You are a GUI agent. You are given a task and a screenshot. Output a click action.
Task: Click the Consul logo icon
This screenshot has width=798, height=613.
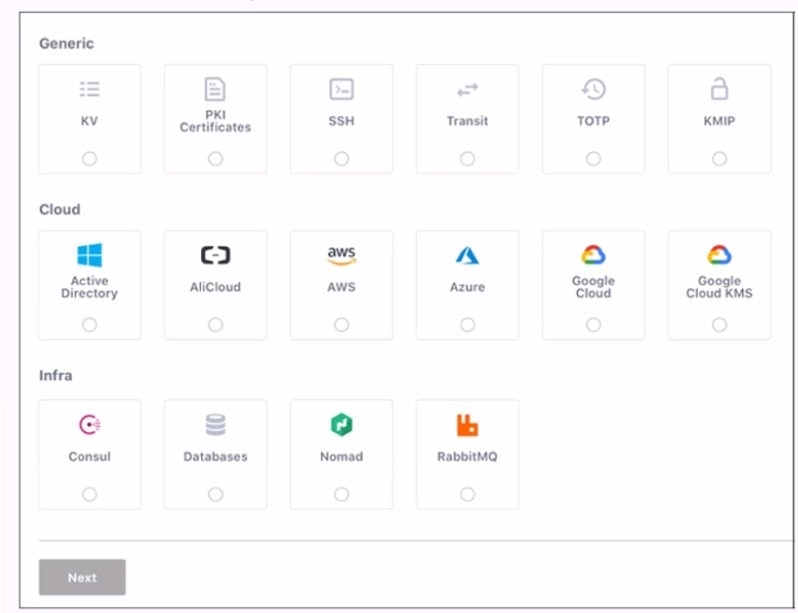(x=90, y=425)
